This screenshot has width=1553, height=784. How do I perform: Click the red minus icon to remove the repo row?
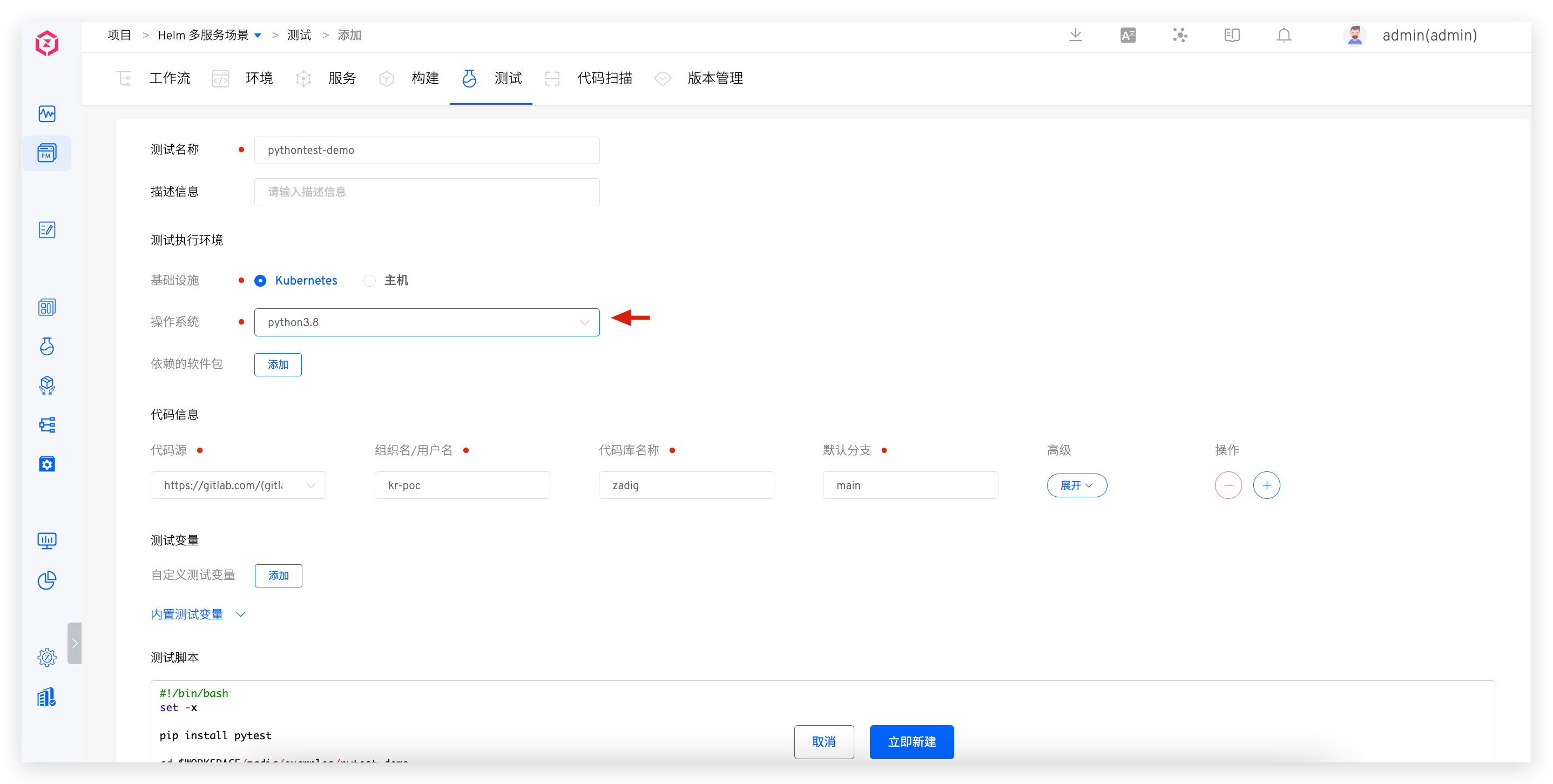(1228, 485)
